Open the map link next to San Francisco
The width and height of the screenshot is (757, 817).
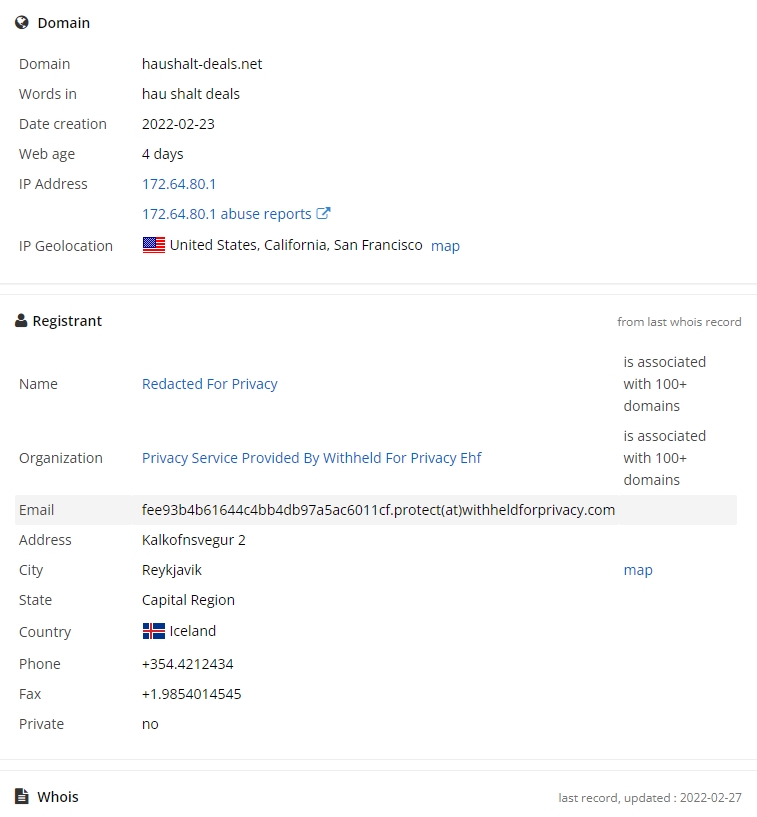445,246
